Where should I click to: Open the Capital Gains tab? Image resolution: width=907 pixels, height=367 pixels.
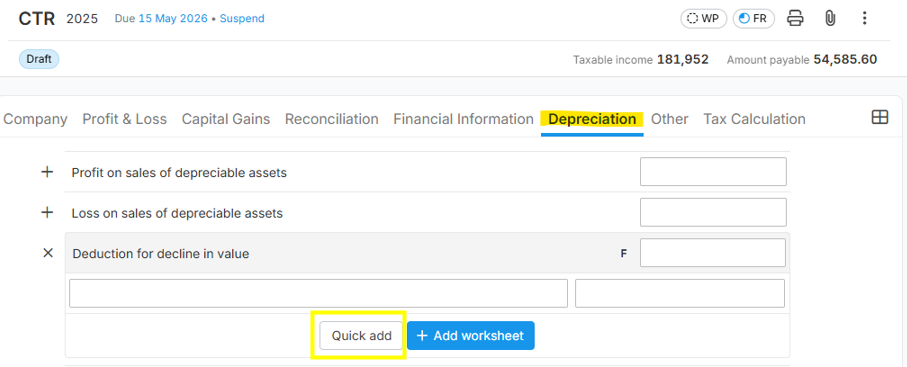coord(226,119)
